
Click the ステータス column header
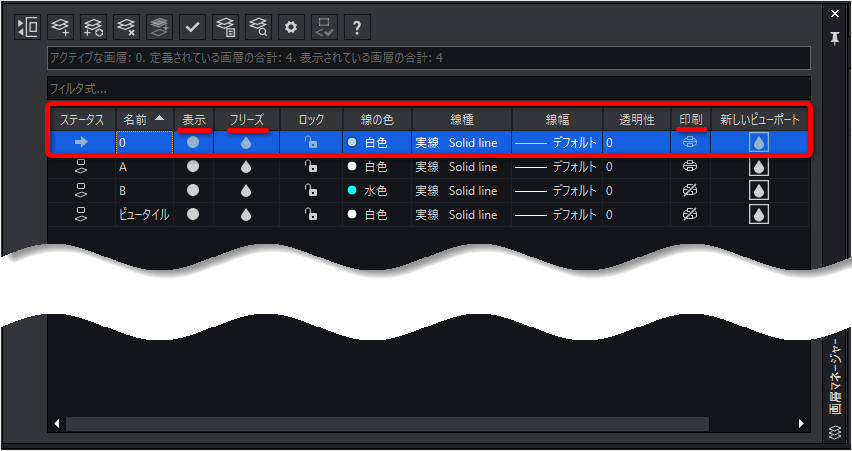point(81,119)
